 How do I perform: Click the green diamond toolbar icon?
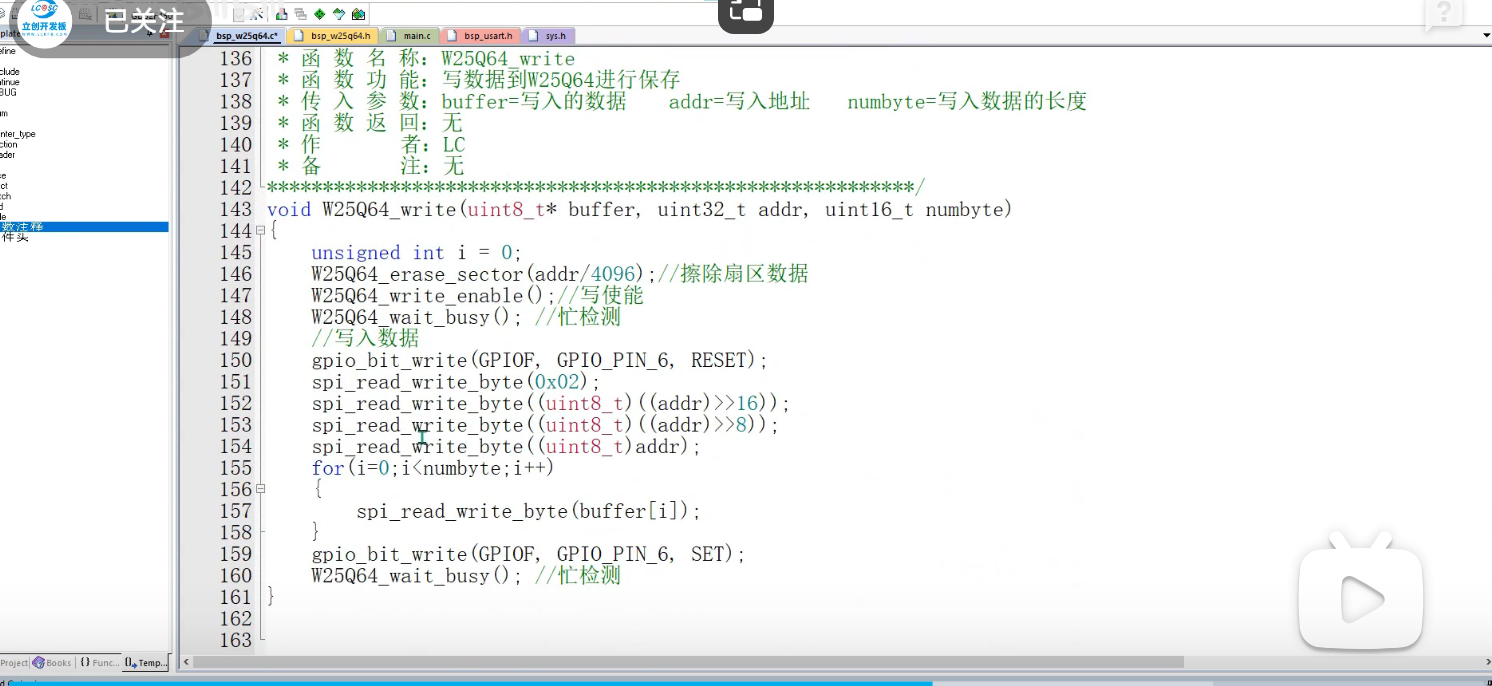point(319,14)
